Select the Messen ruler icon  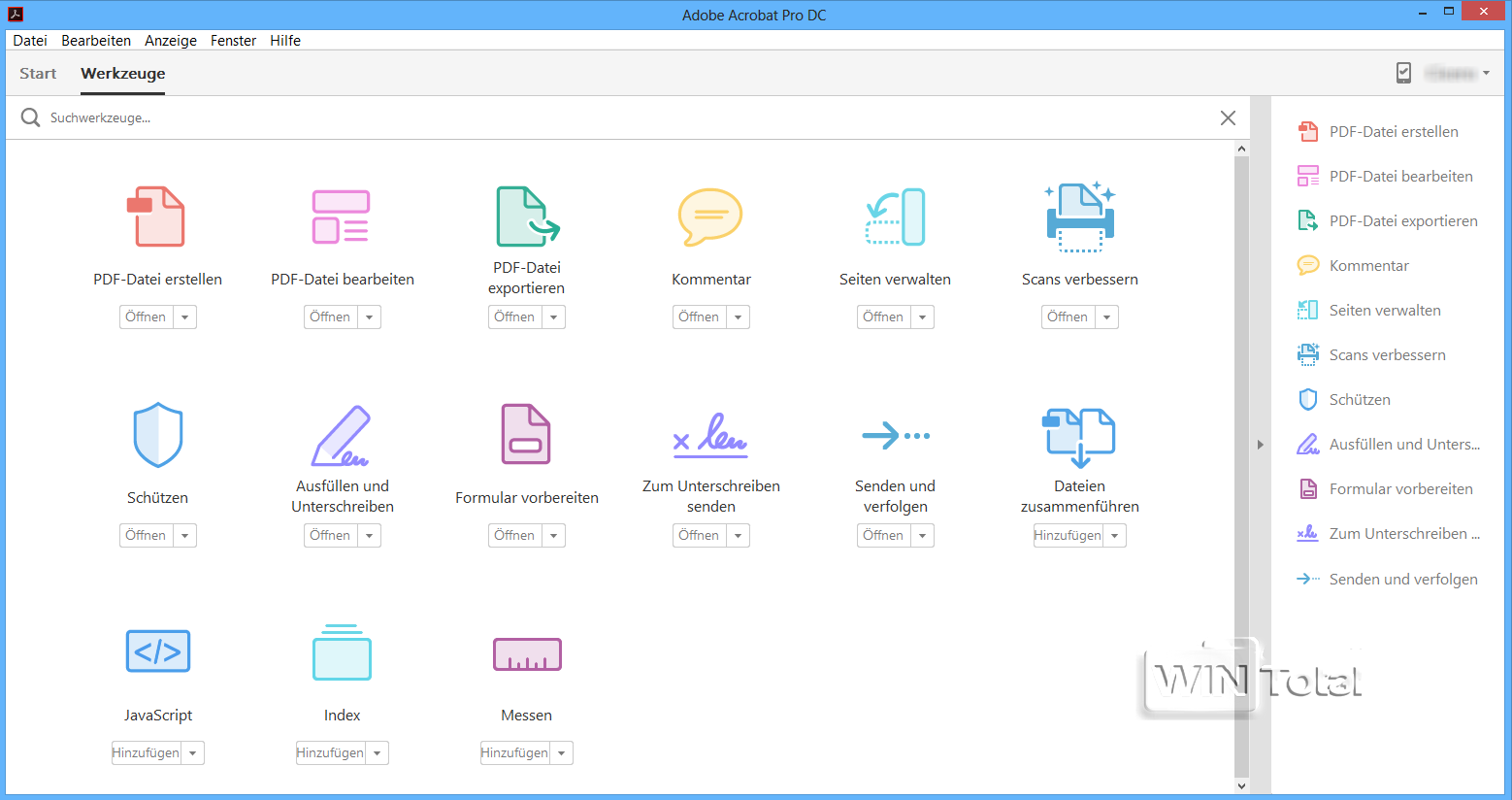(527, 654)
